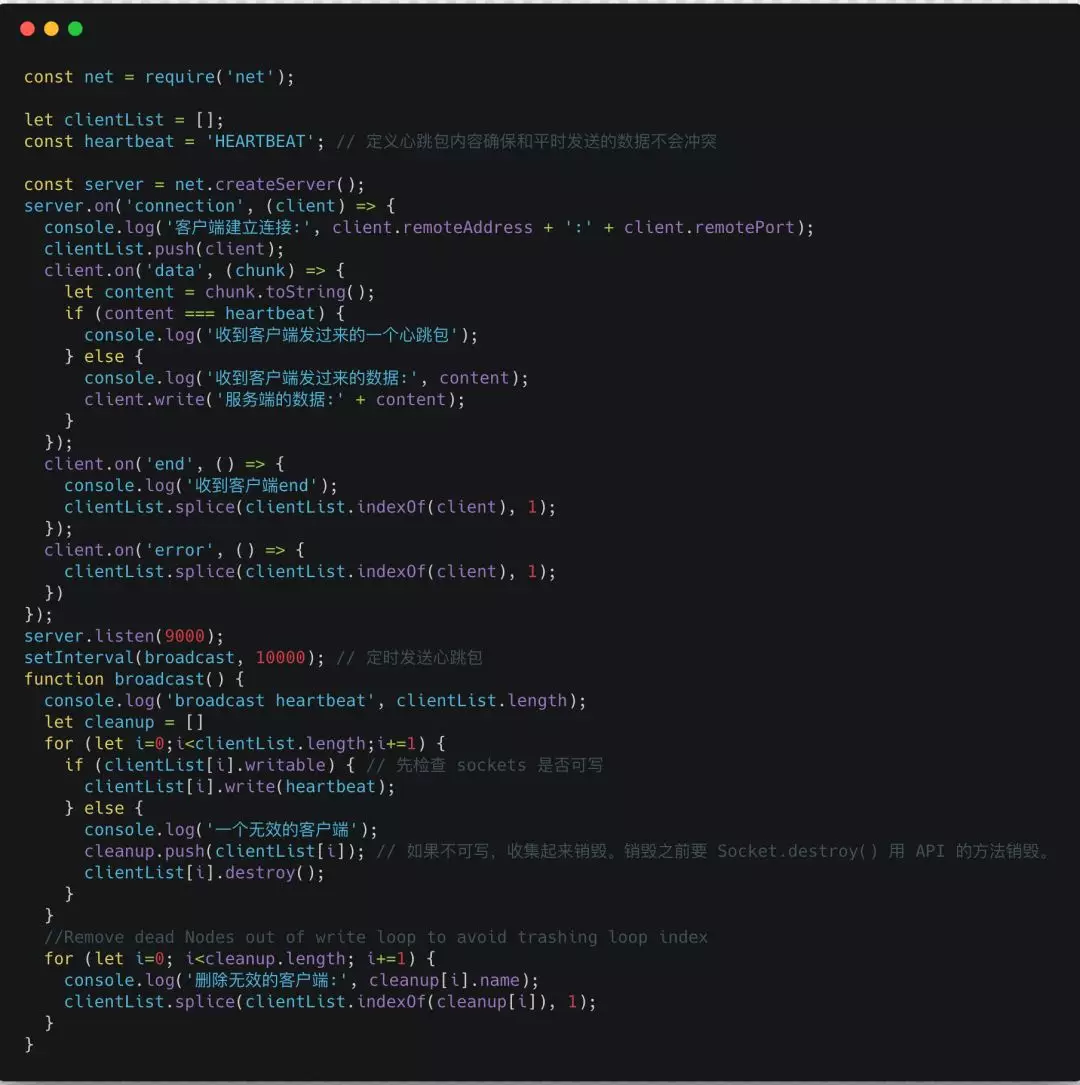This screenshot has width=1080, height=1085.
Task: Click the line "let cleanup = []"
Action: (x=124, y=722)
